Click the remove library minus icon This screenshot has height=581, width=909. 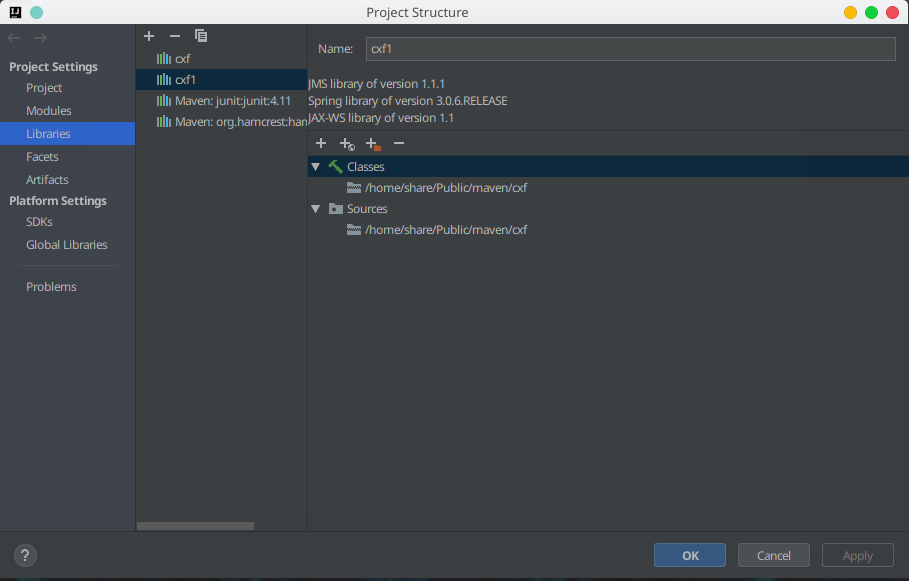click(175, 36)
